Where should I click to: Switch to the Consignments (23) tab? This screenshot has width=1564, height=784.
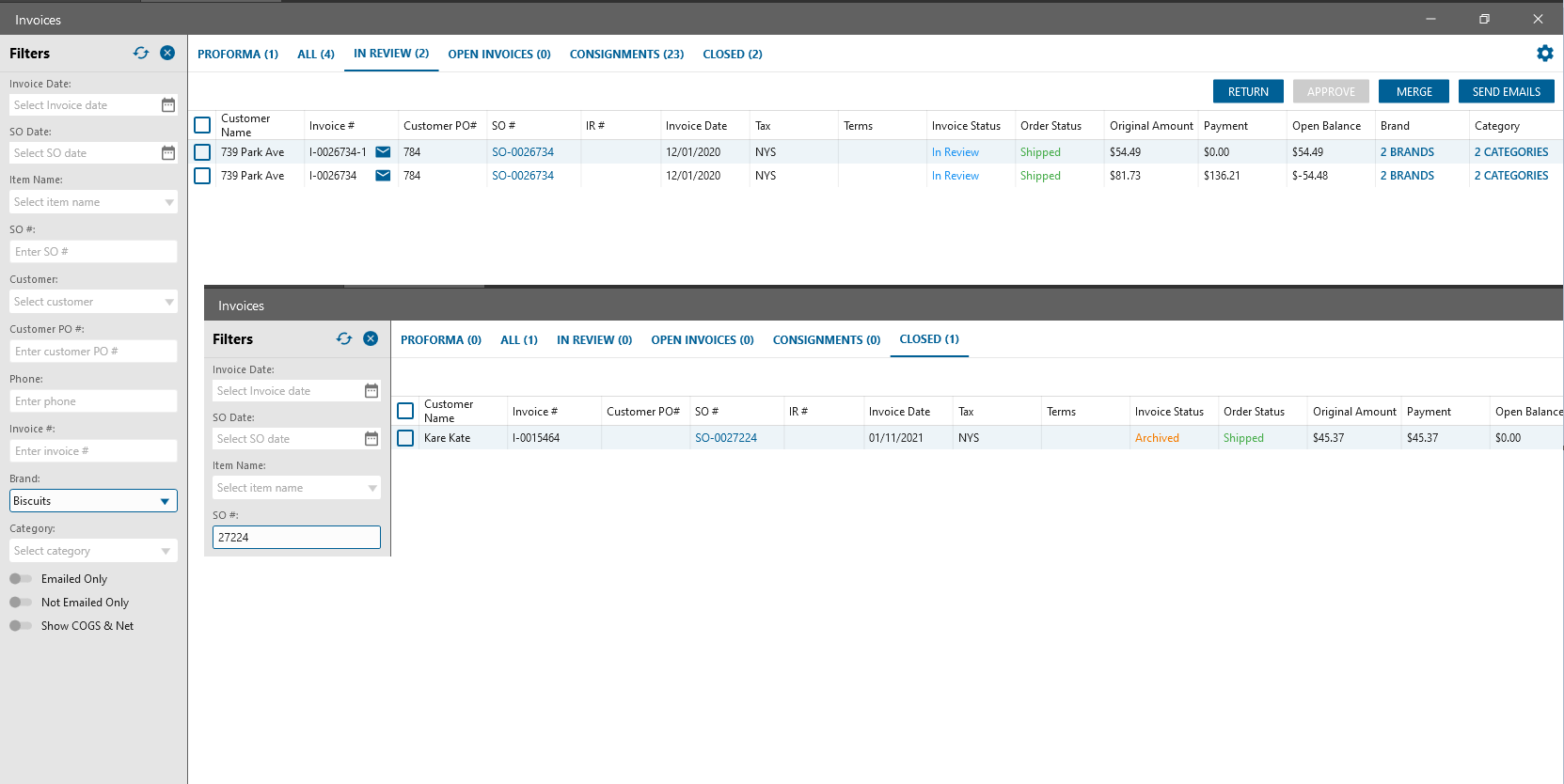pyautogui.click(x=626, y=55)
